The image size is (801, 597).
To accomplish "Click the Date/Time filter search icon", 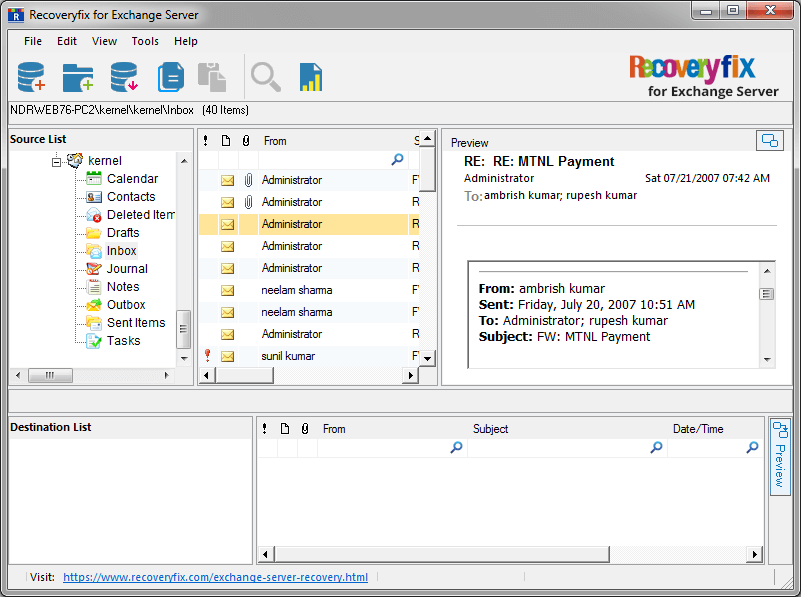I will (752, 447).
